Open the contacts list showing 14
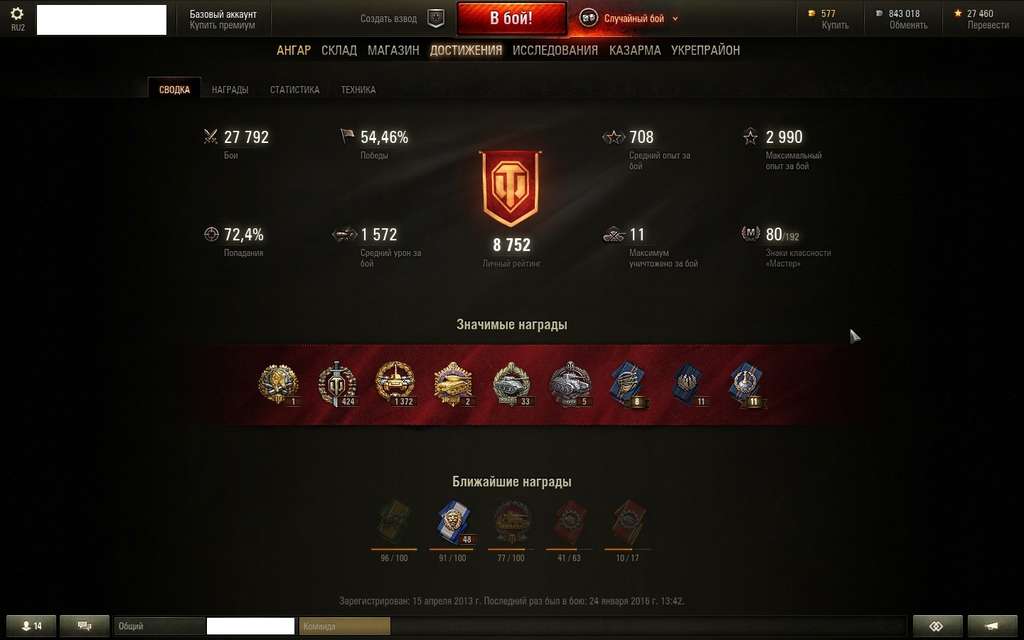 31,626
